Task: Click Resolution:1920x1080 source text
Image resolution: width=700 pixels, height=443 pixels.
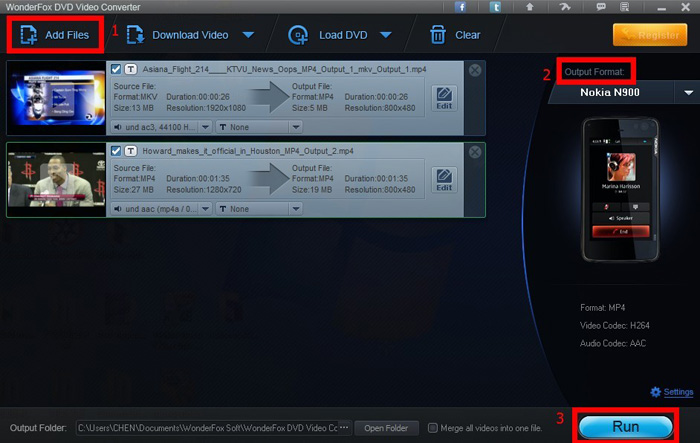Action: tap(206, 108)
